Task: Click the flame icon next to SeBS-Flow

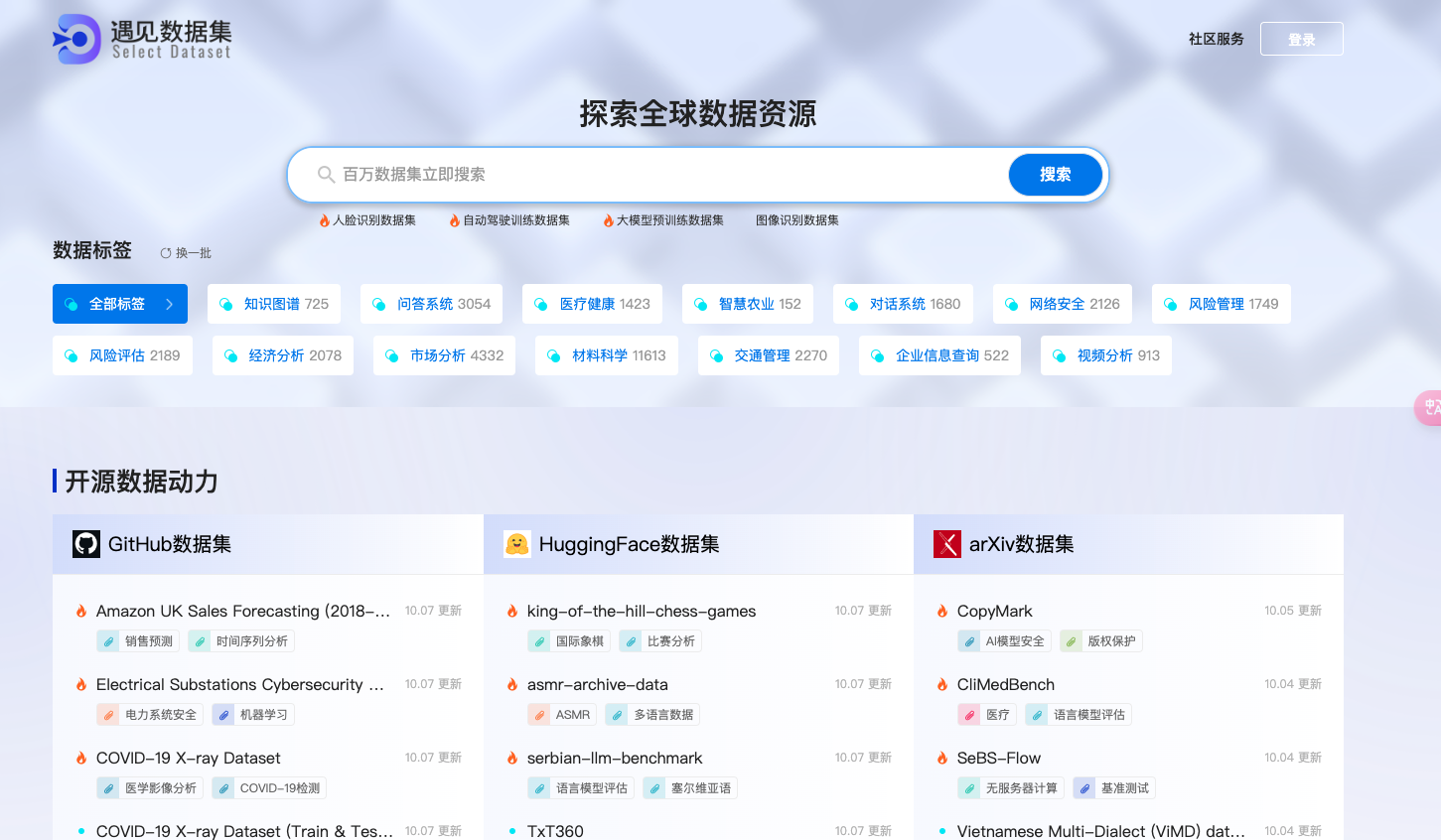Action: [x=942, y=759]
